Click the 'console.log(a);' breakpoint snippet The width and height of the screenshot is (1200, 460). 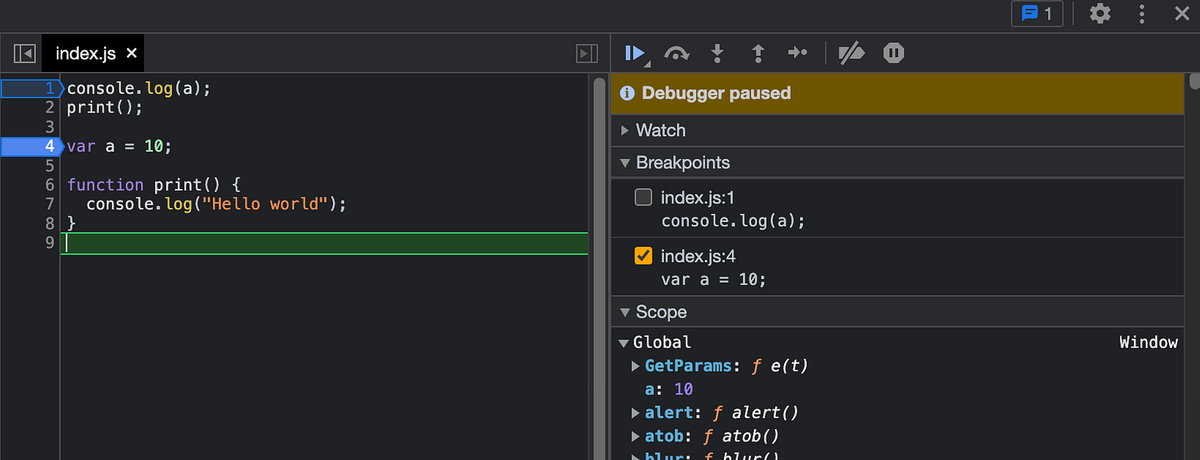point(733,220)
